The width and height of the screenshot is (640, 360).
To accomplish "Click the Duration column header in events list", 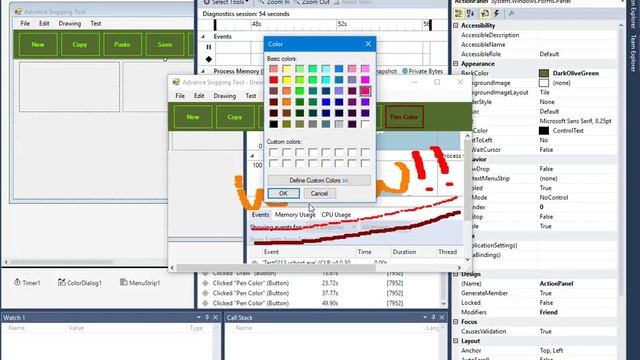I will (404, 252).
